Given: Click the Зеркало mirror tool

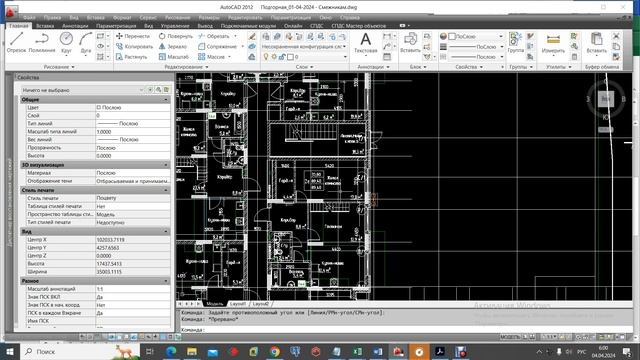Looking at the screenshot, I should (173, 47).
